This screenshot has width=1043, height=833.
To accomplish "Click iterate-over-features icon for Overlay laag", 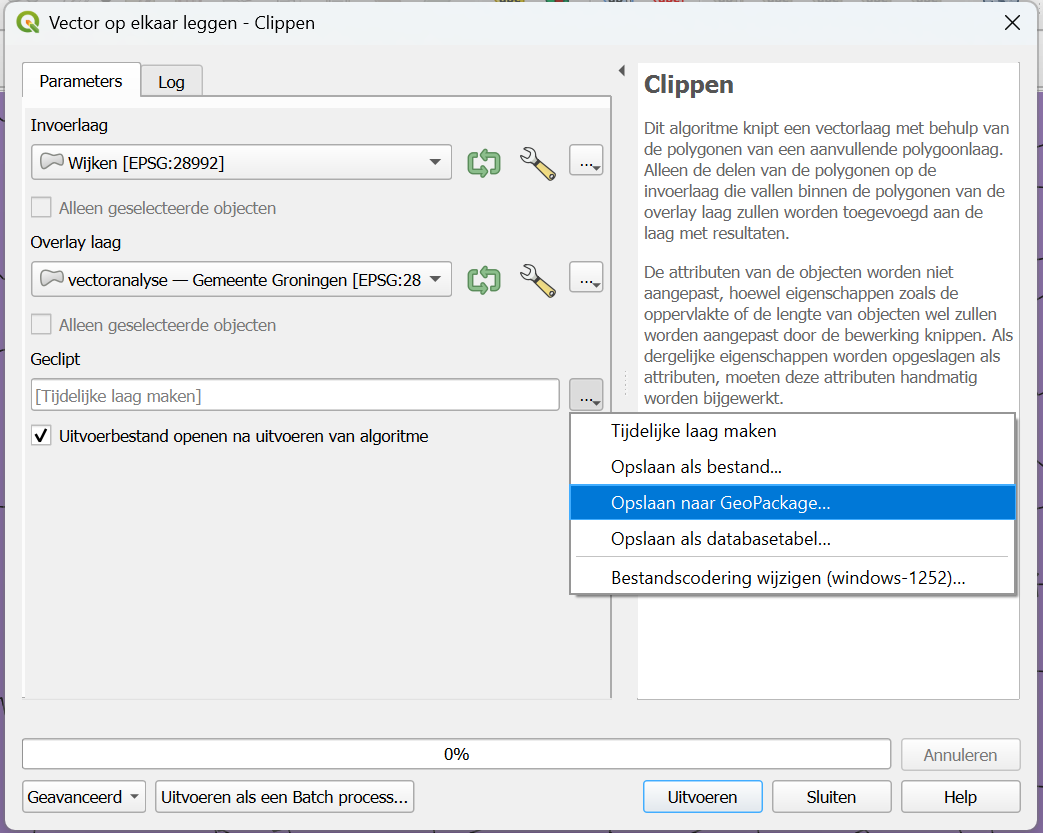I will tap(484, 279).
